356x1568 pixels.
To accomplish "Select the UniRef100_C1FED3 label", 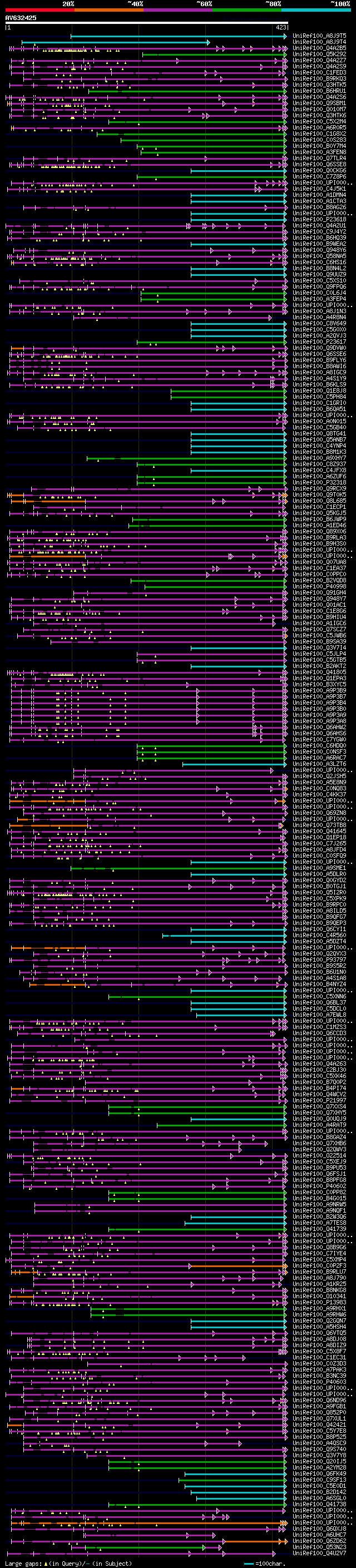I will (x=319, y=72).
